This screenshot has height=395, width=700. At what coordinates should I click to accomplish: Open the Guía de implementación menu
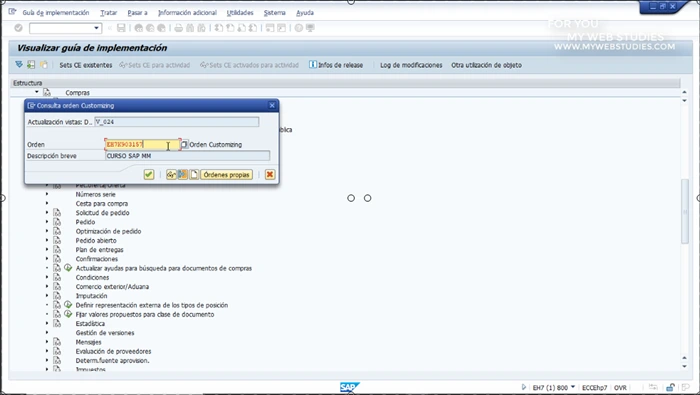56,12
